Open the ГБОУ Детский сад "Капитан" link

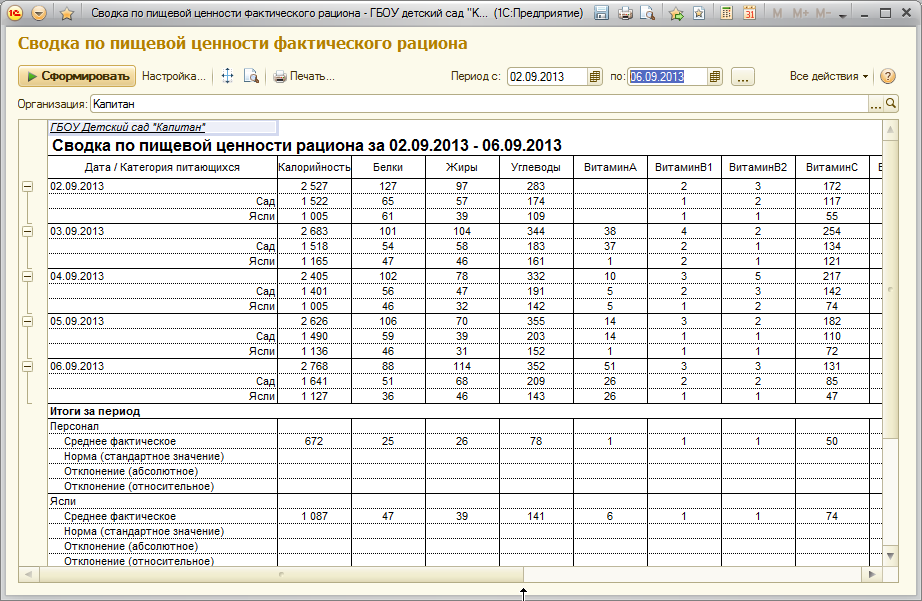(x=128, y=127)
